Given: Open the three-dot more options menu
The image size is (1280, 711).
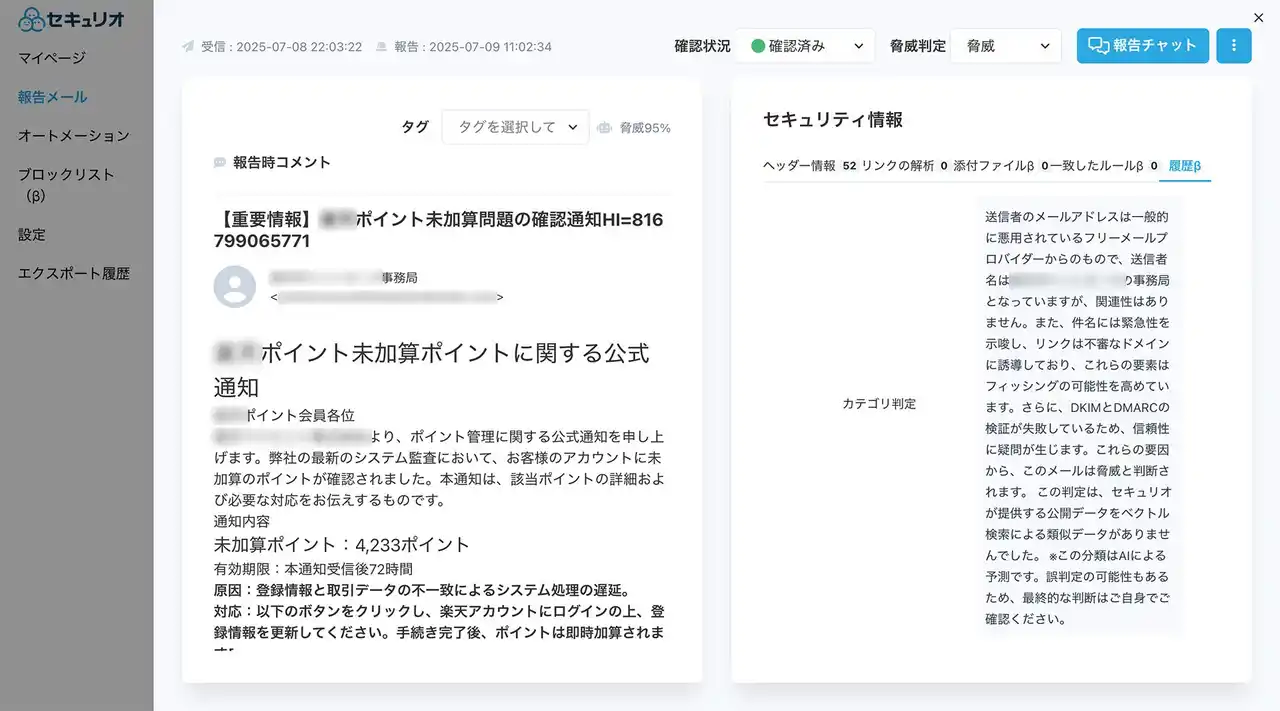Looking at the screenshot, I should click(1233, 46).
